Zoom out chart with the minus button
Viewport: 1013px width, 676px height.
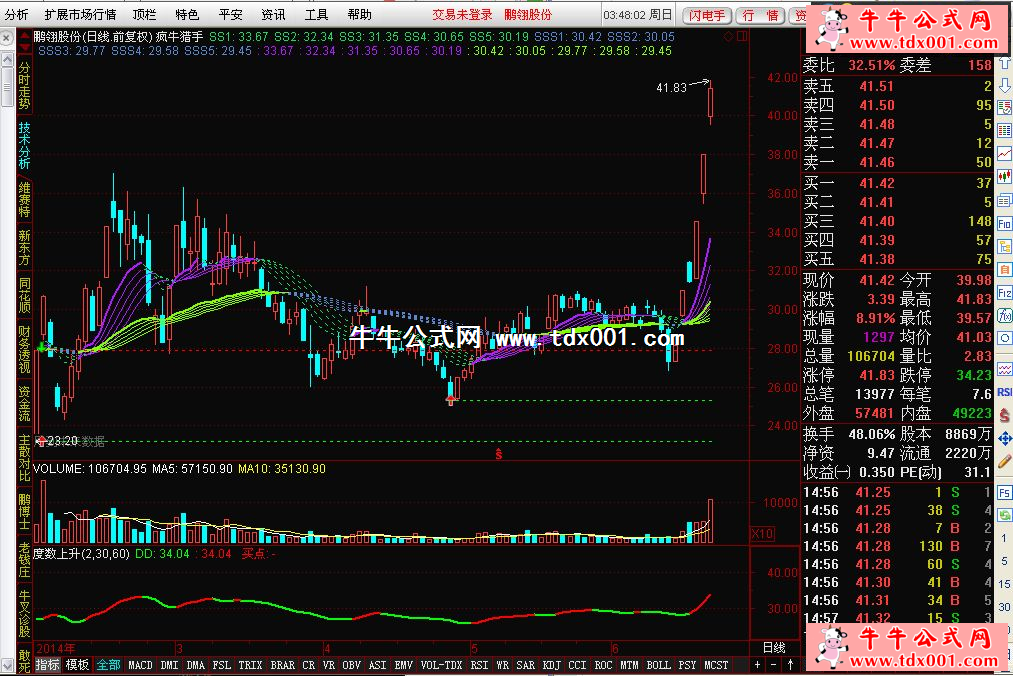coord(774,664)
